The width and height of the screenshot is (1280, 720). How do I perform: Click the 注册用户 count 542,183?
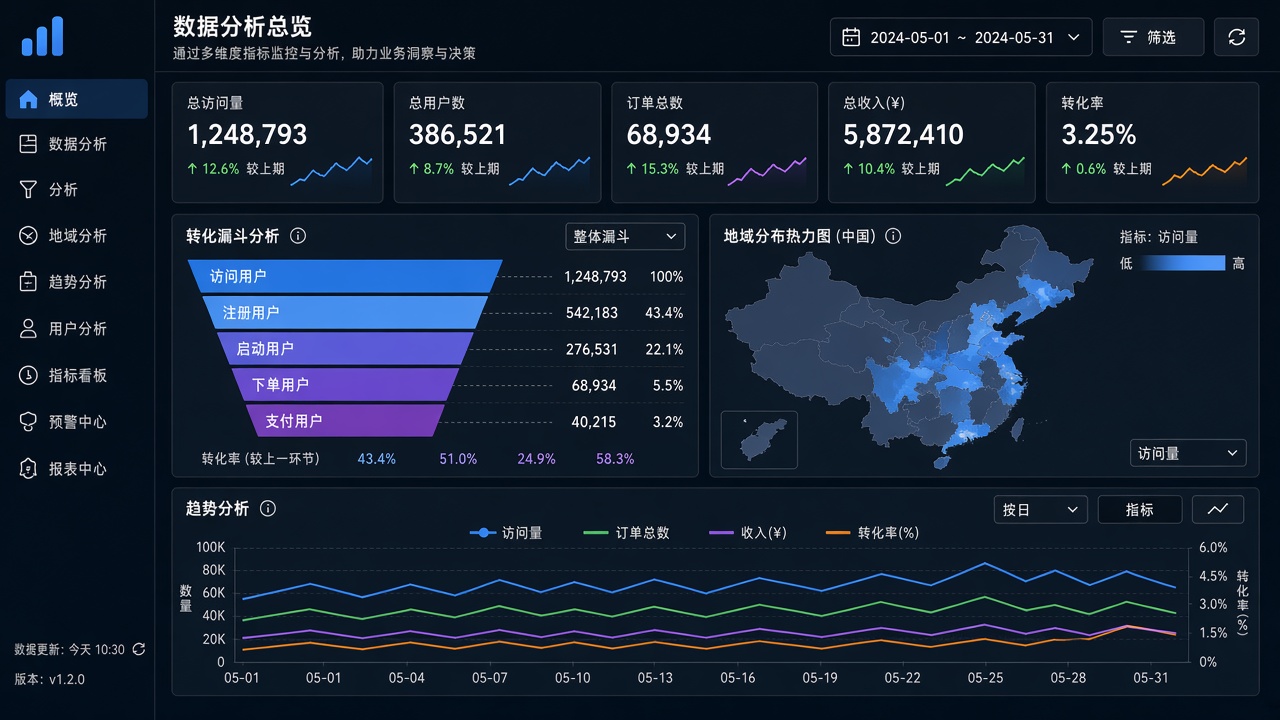pos(592,313)
